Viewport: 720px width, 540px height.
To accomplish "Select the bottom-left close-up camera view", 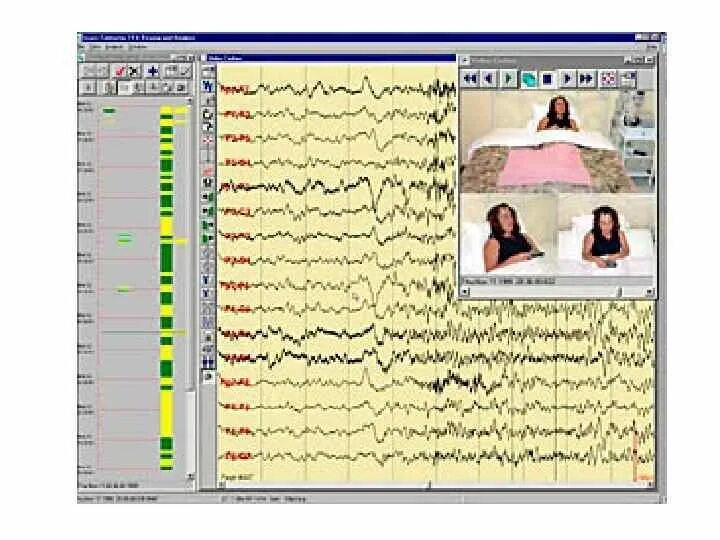I will 509,235.
